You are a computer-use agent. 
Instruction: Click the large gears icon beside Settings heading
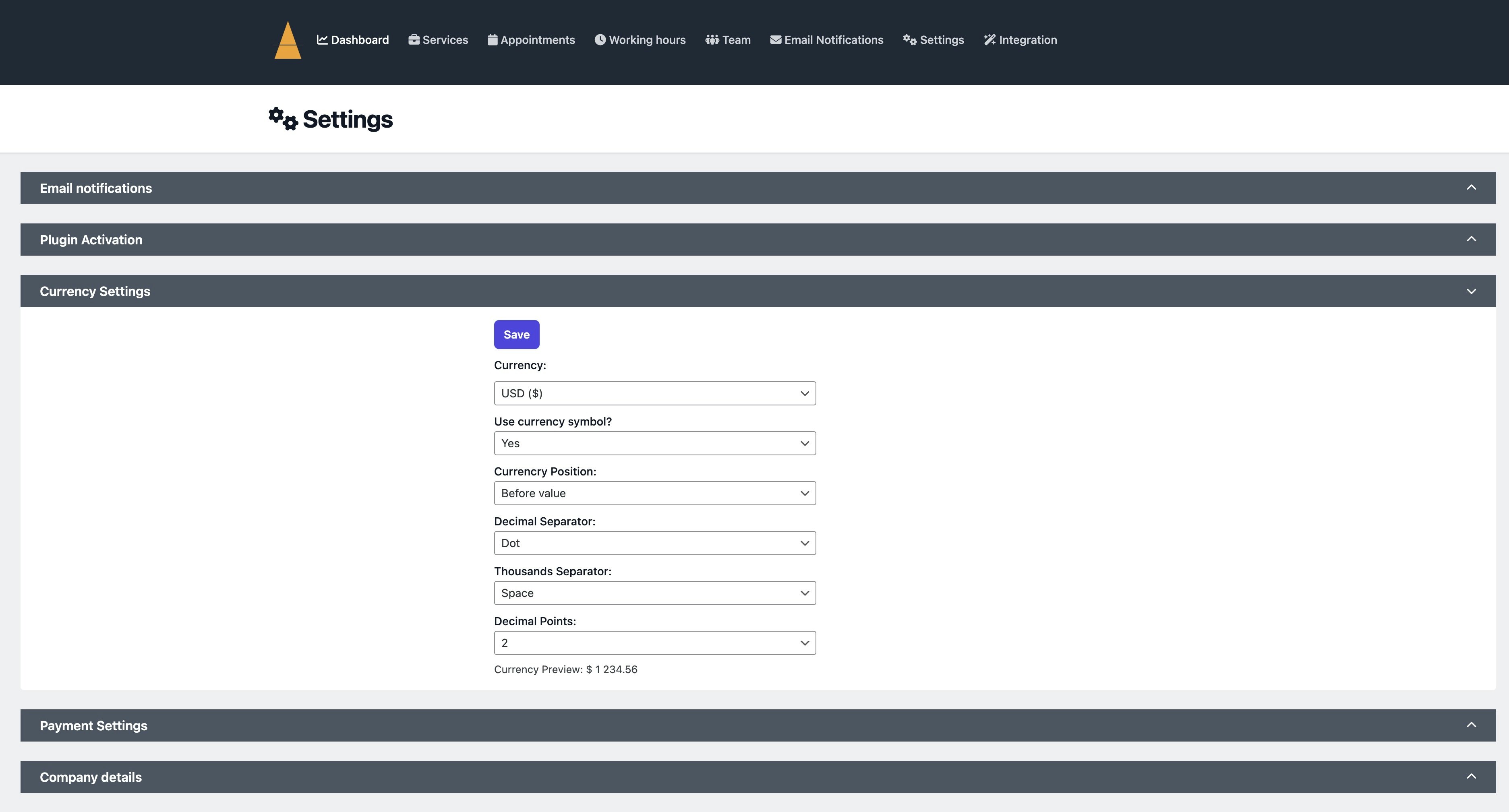point(283,119)
